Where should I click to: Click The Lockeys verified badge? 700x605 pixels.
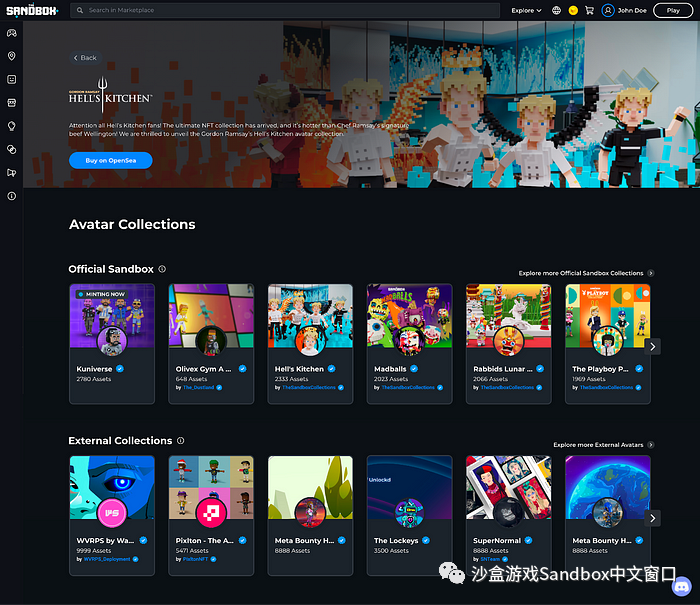coord(426,540)
